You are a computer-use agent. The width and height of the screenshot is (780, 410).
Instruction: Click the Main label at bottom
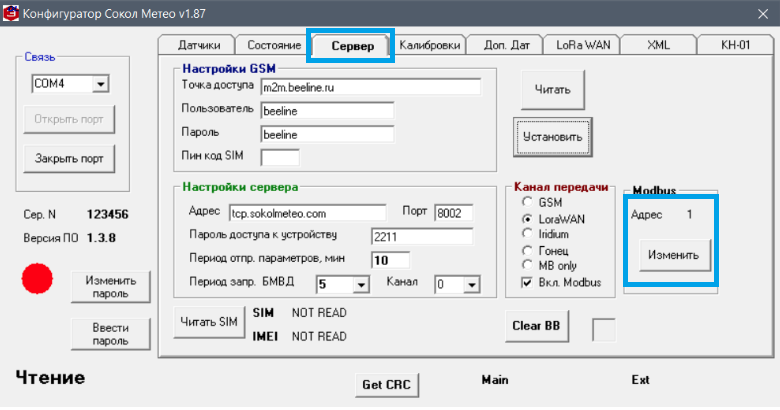click(495, 380)
